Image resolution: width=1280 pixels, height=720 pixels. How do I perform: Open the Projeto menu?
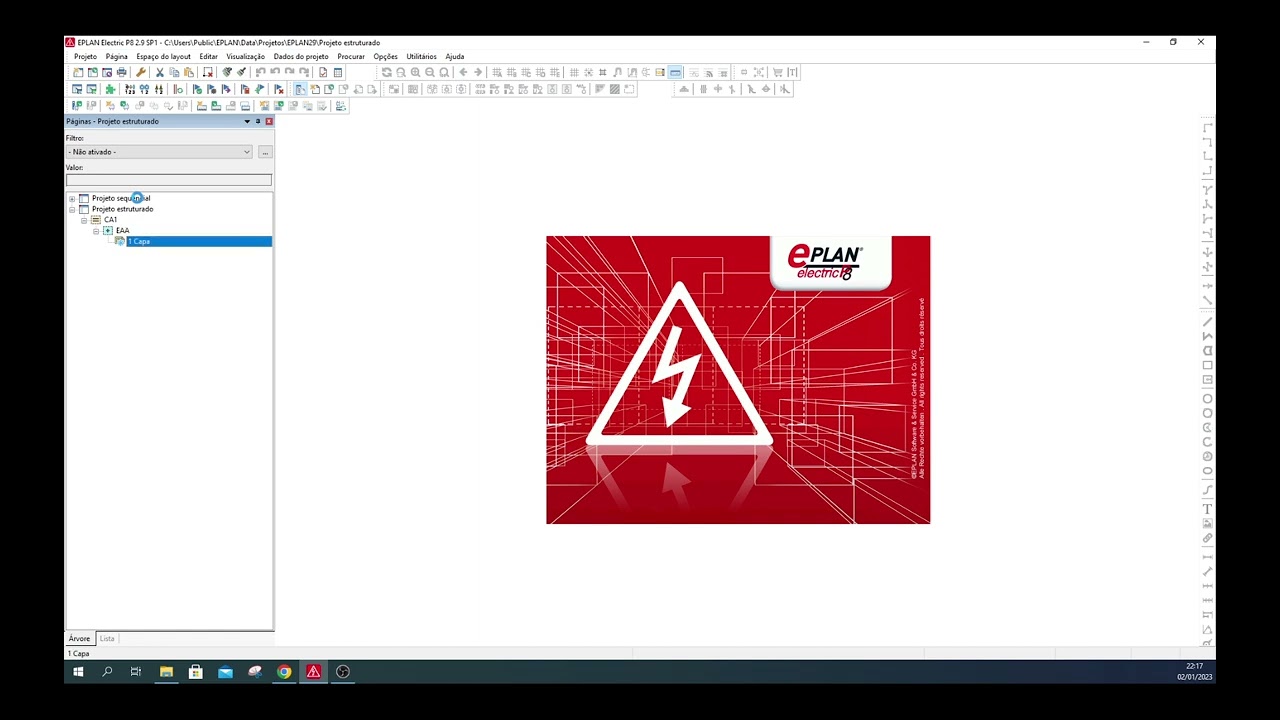pyautogui.click(x=85, y=56)
